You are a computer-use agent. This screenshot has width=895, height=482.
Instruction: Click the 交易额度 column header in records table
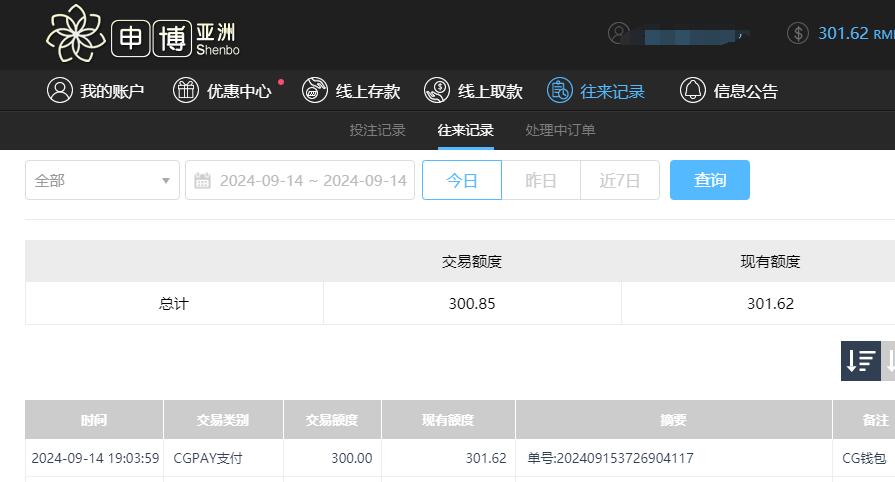332,420
